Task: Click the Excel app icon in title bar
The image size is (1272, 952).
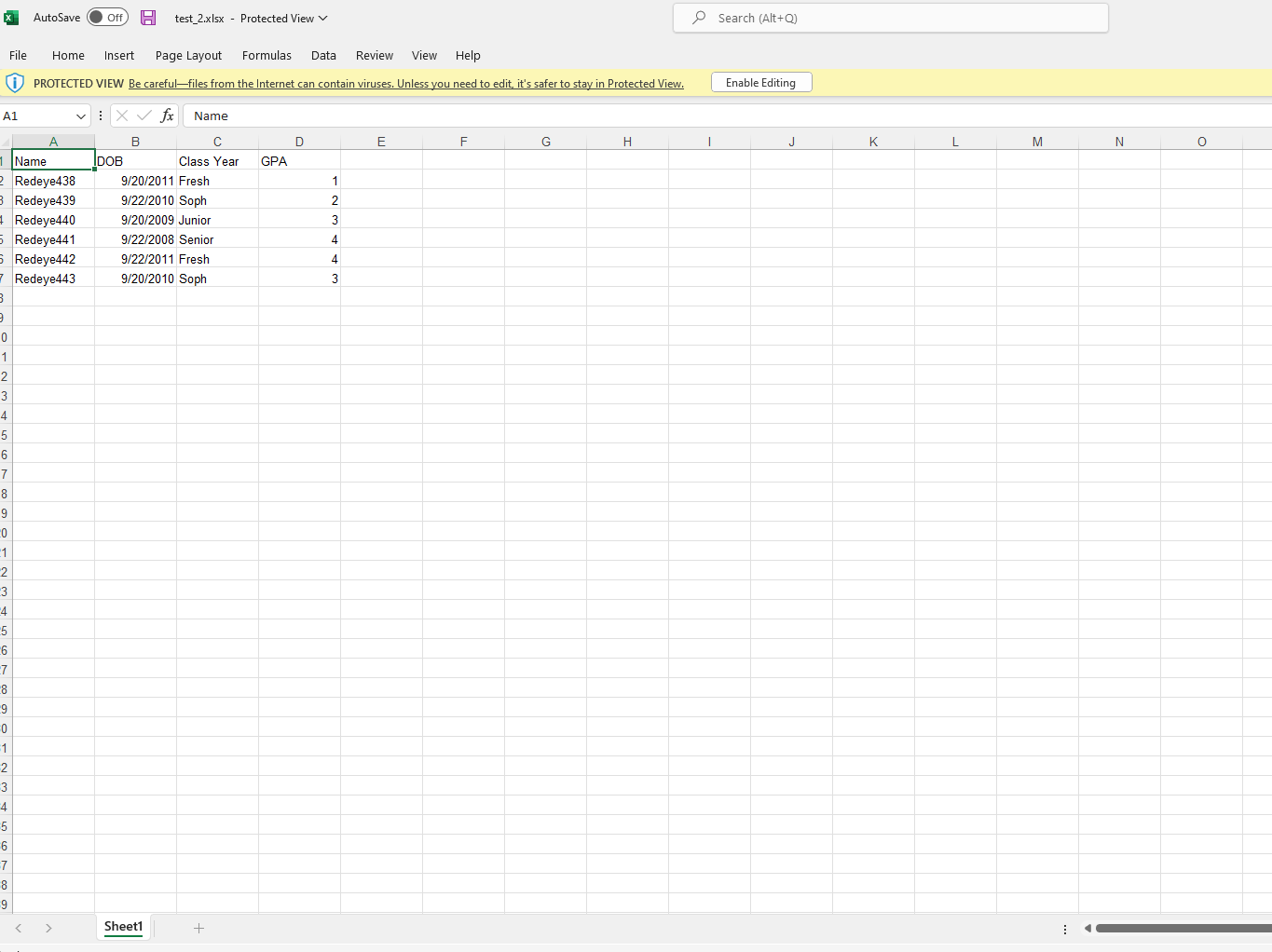Action: [x=11, y=18]
